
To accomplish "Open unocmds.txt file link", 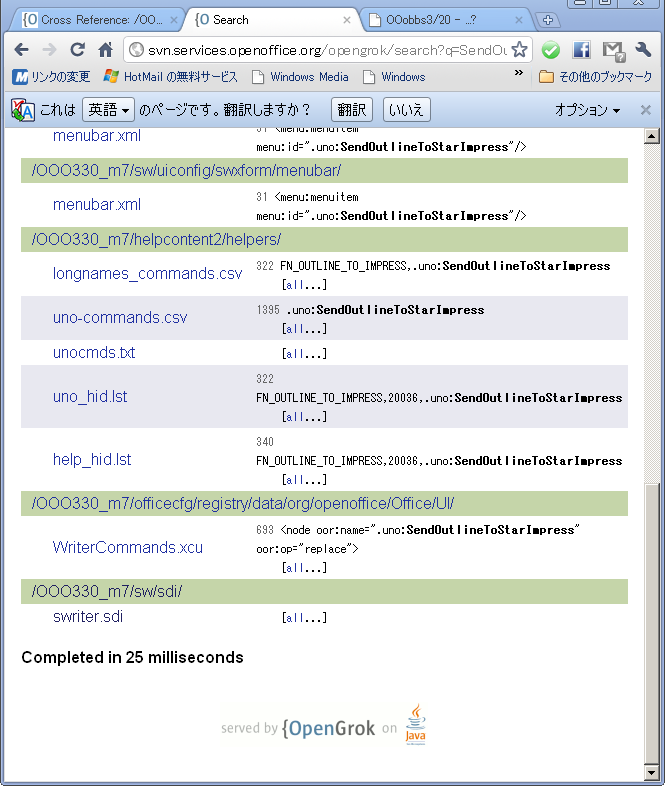I will (x=94, y=352).
